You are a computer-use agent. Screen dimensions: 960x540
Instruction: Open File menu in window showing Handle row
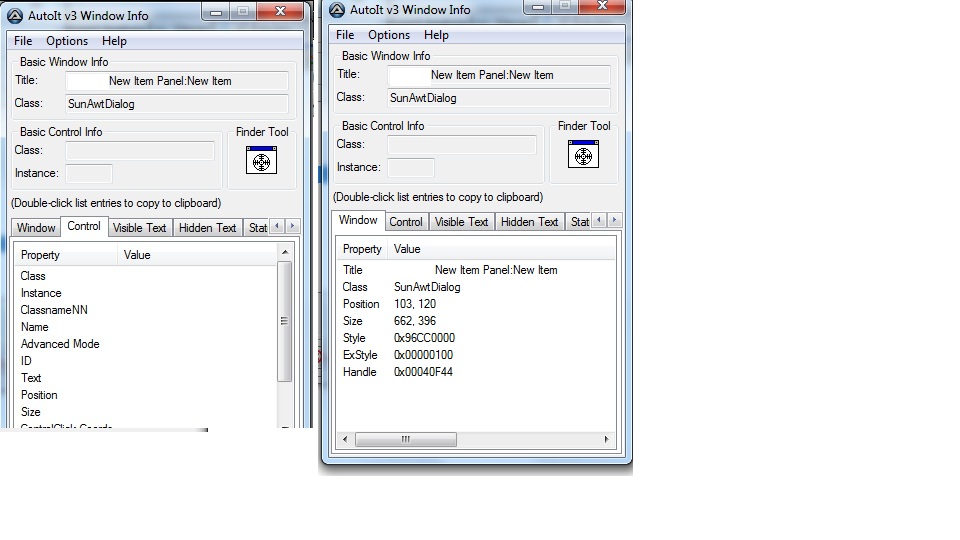345,35
